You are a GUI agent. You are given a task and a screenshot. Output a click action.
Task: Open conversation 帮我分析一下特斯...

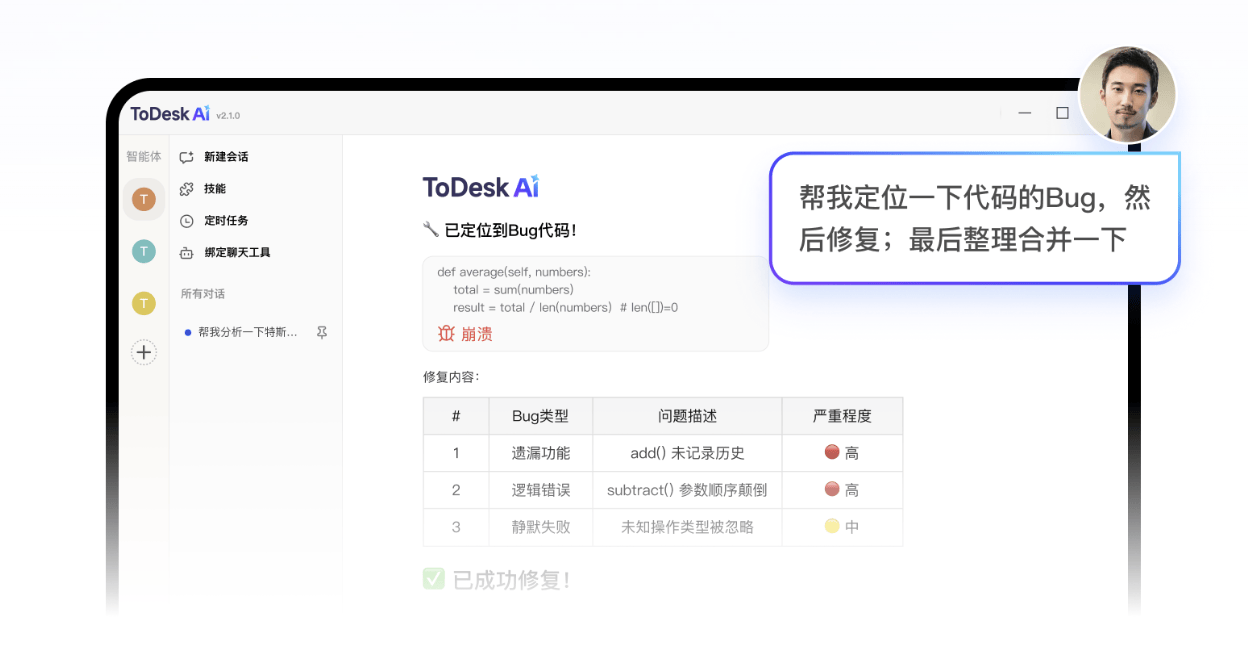(247, 332)
